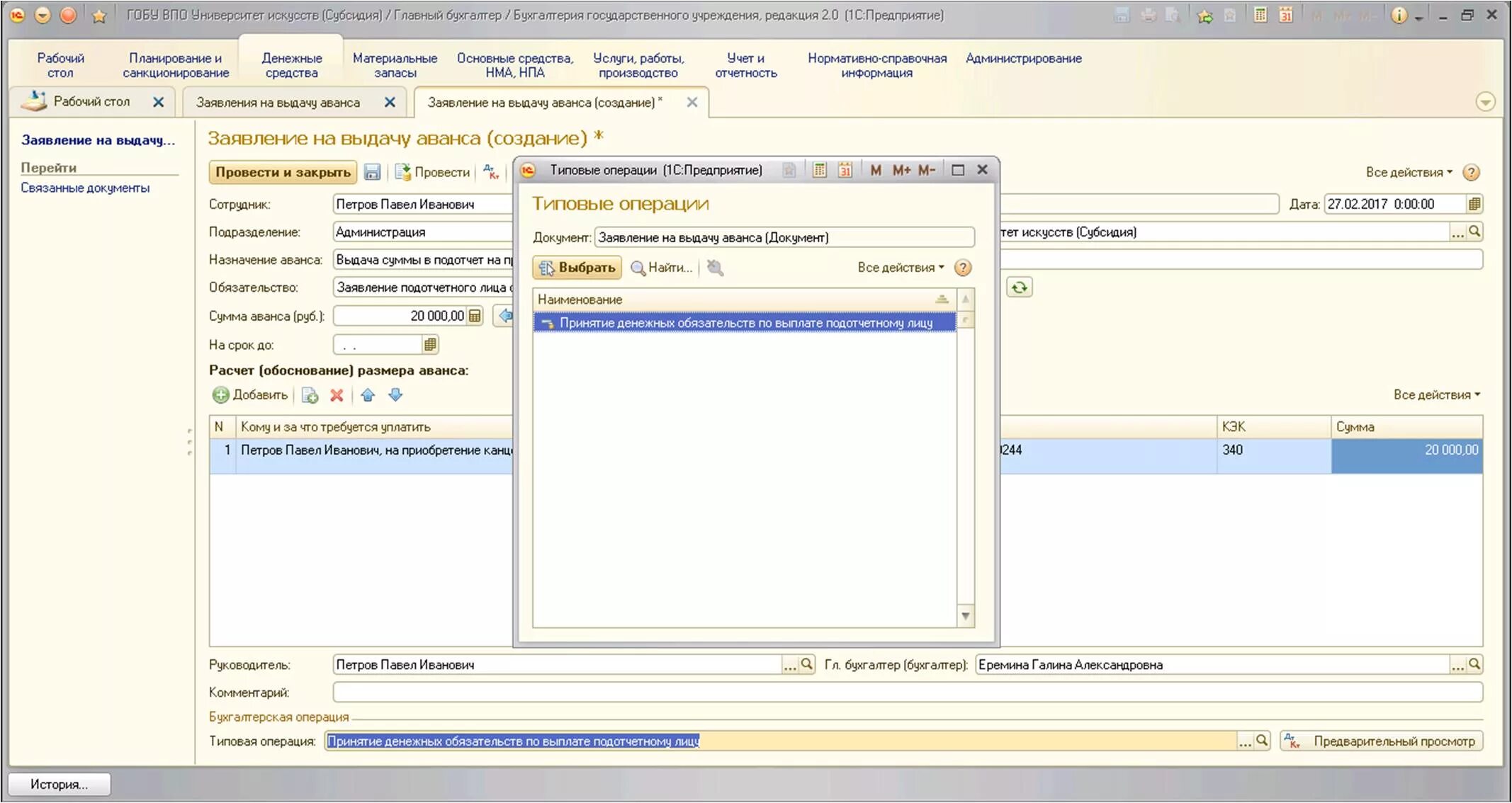Open the info (i) icon in the main title bar

(1399, 15)
